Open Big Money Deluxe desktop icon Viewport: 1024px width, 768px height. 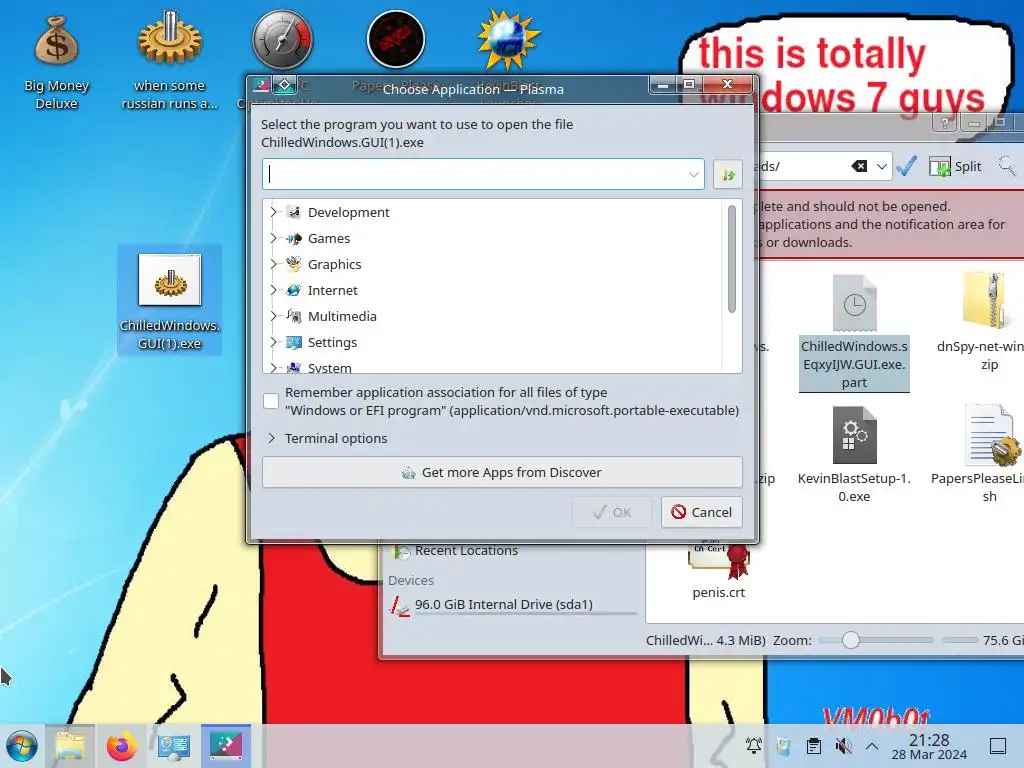click(56, 63)
